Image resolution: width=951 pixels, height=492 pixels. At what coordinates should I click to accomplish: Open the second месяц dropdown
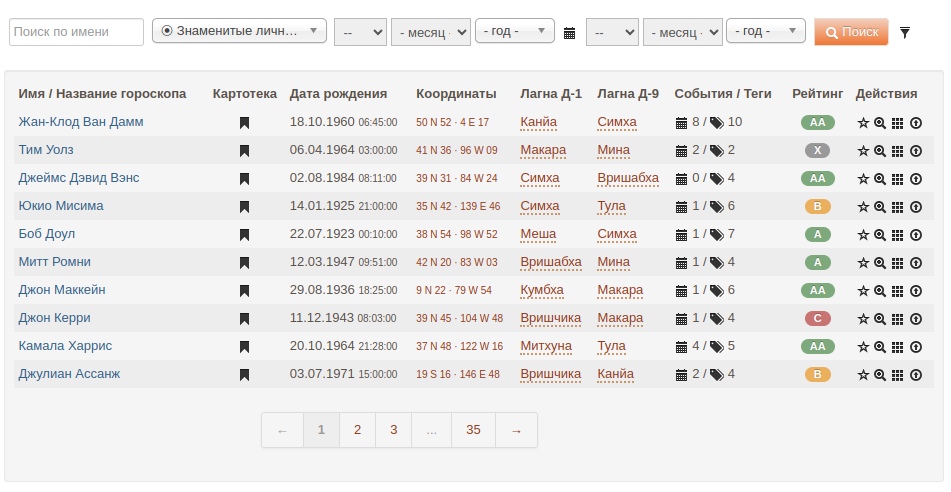coord(682,32)
